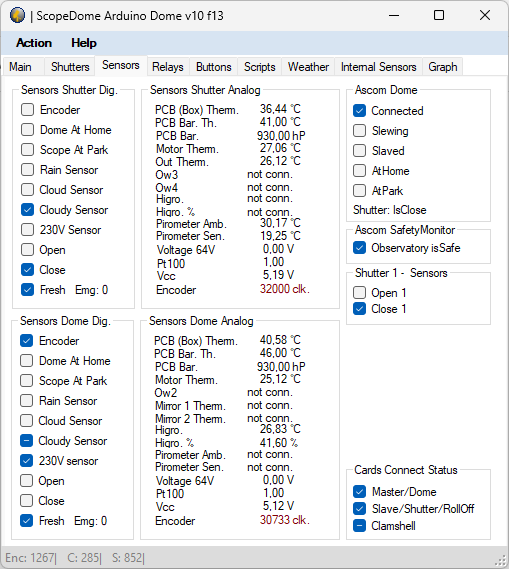This screenshot has height=569, width=509.
Task: Uncheck 230V sensor in Sensors Dome Dig.
Action: (26, 460)
